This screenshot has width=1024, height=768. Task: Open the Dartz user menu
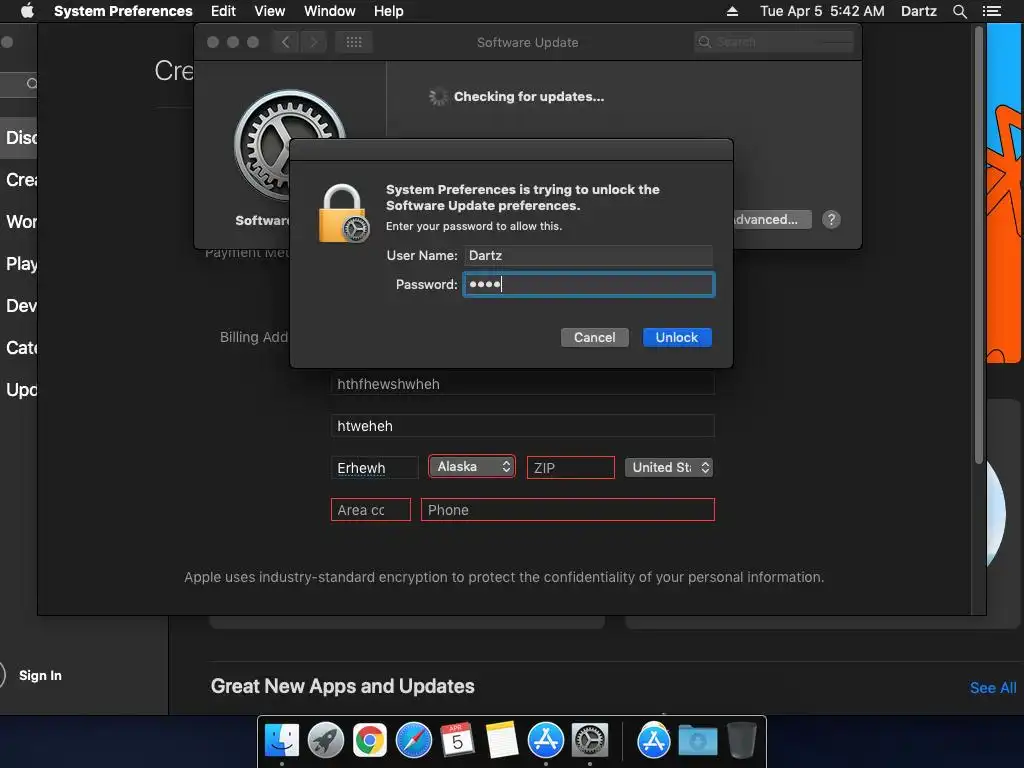point(918,11)
